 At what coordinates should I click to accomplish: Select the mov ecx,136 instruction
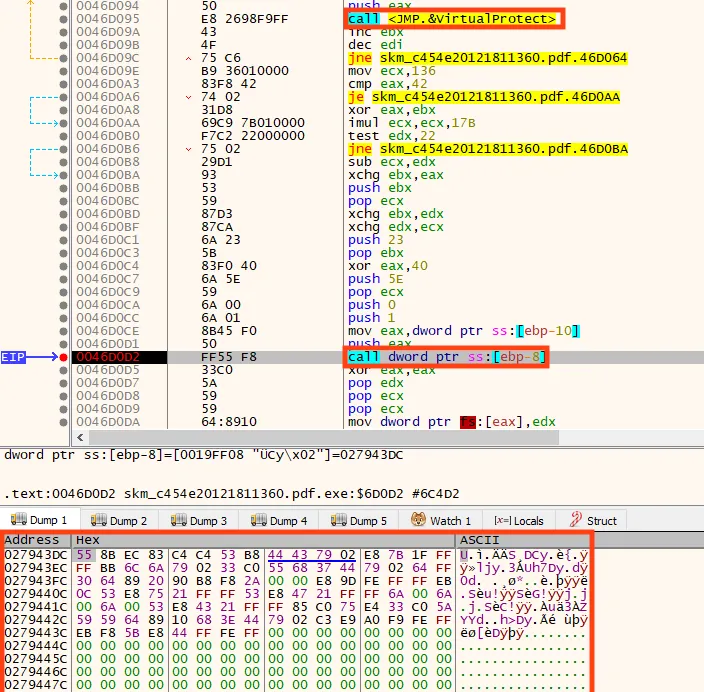[x=392, y=71]
